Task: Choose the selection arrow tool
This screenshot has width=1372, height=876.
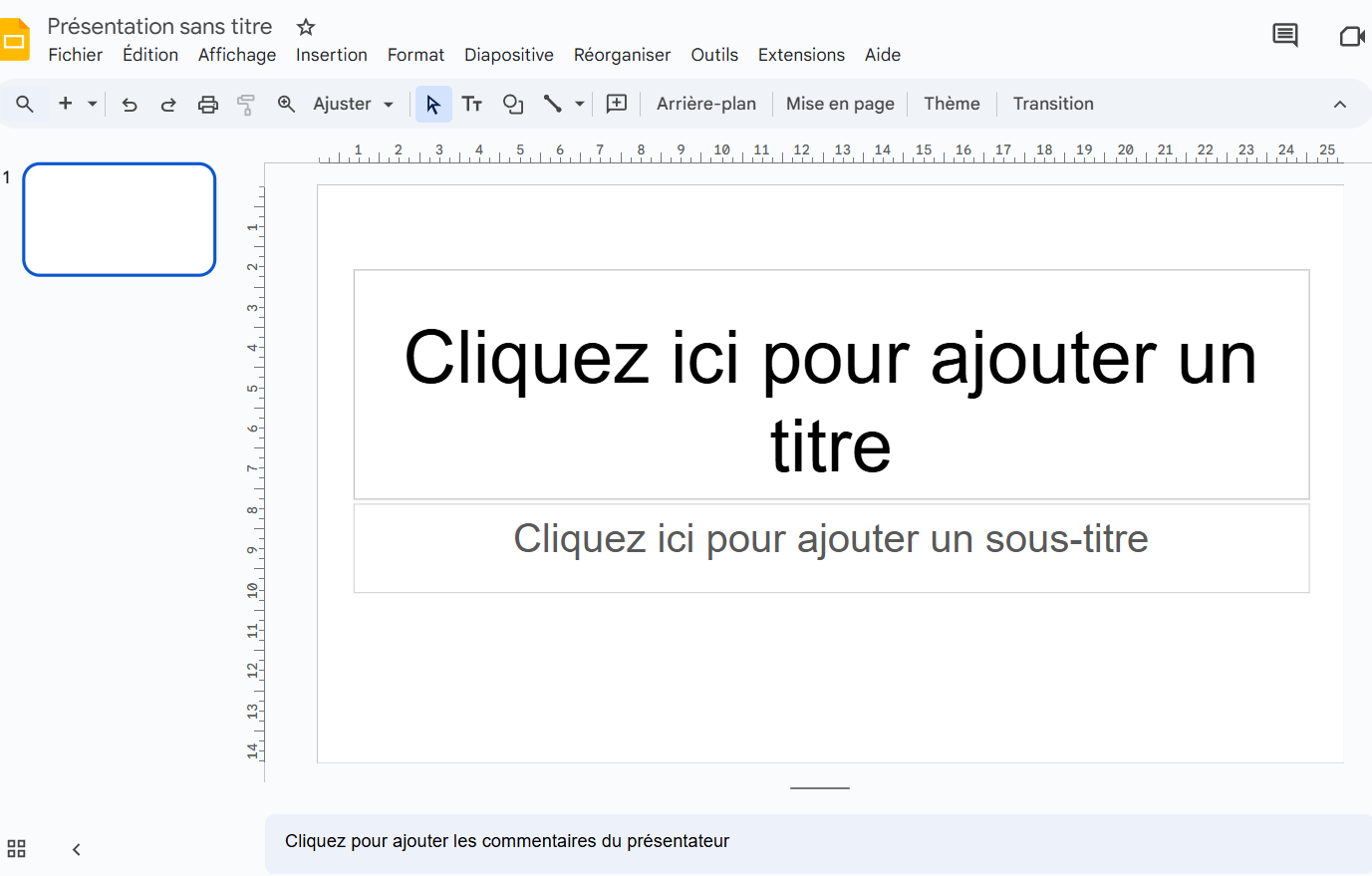Action: click(432, 104)
